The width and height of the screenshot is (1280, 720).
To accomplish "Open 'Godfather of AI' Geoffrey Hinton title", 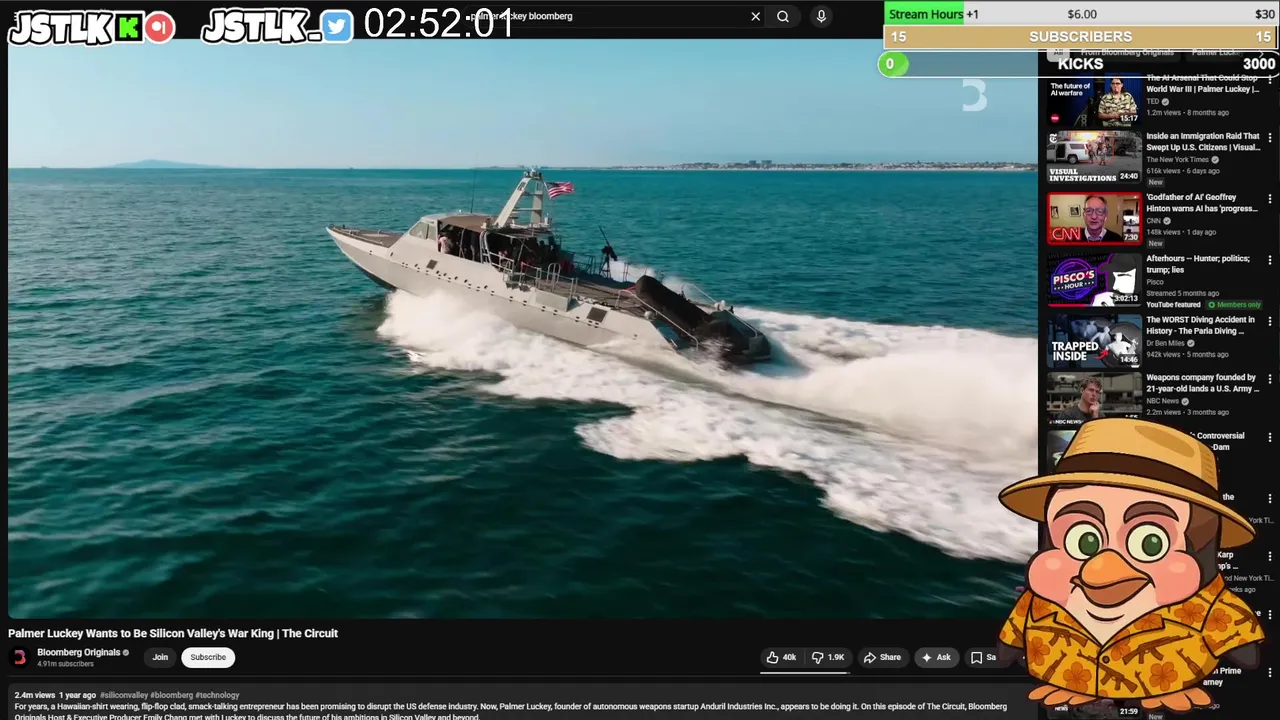I will click(x=1202, y=203).
